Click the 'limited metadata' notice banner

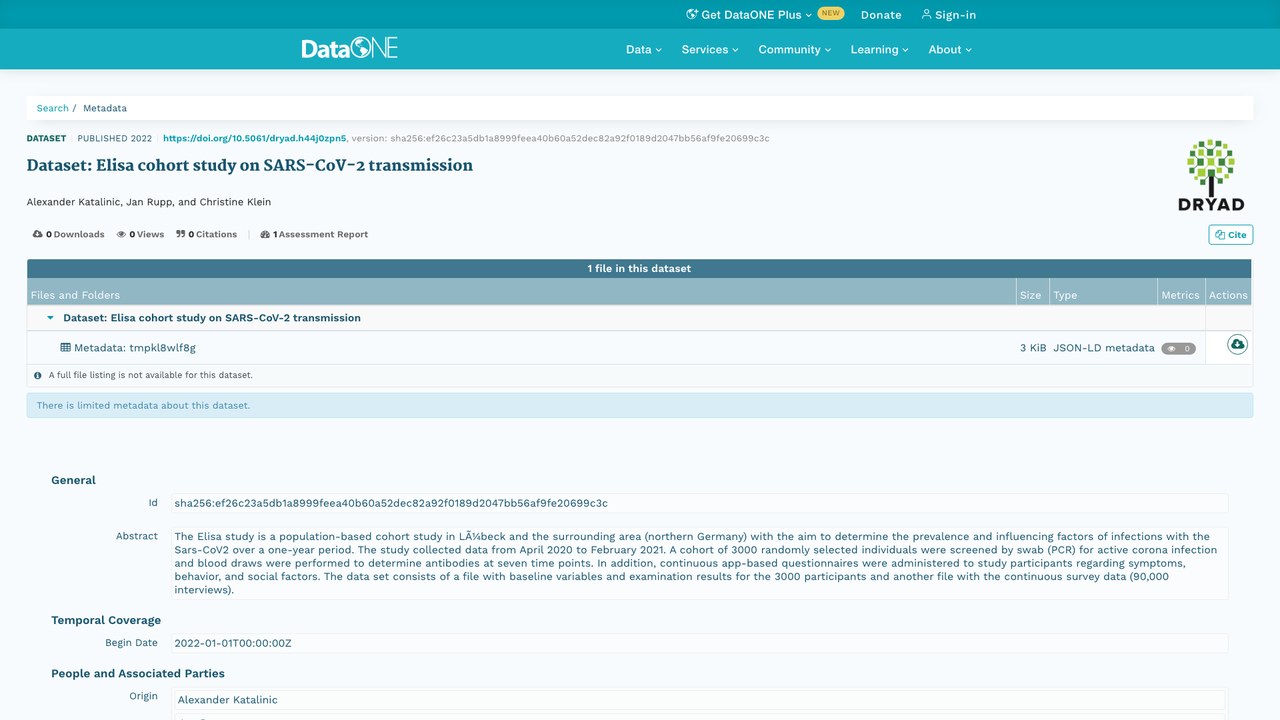pos(639,405)
